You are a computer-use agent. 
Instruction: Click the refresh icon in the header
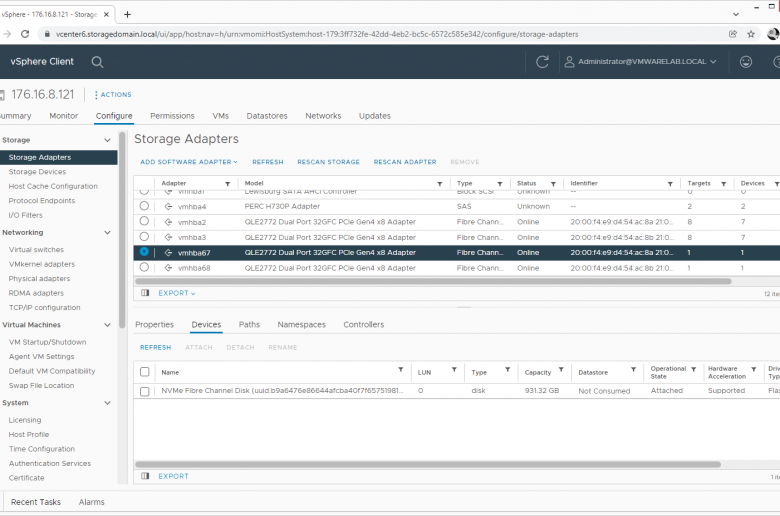pos(542,62)
